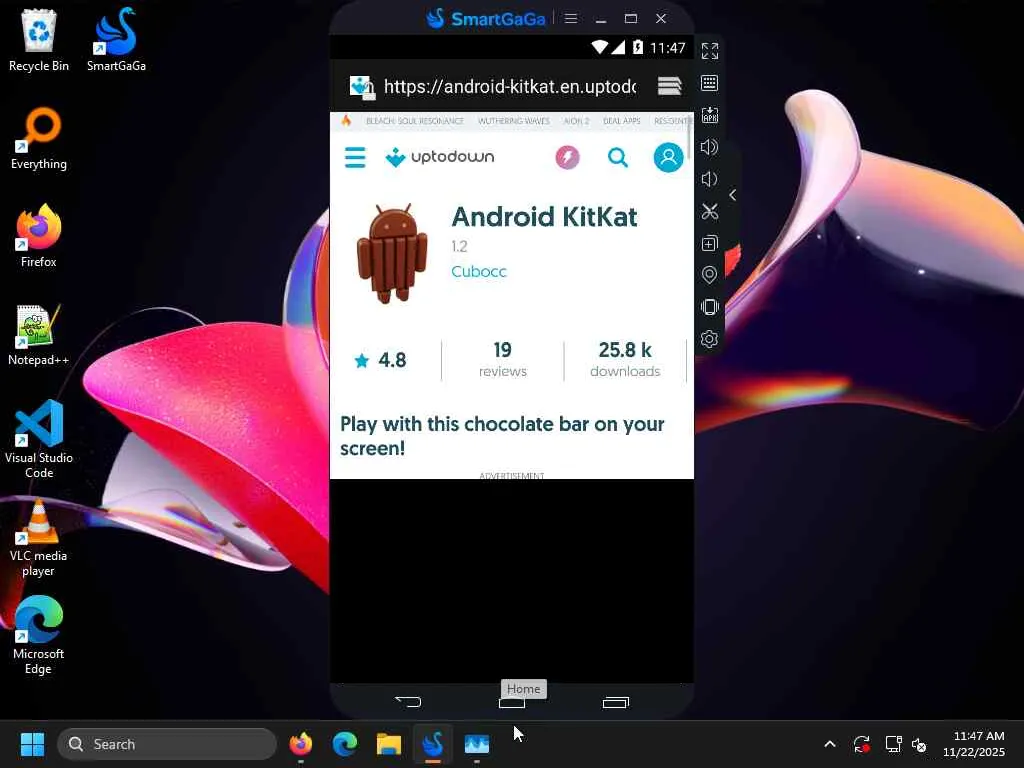The height and width of the screenshot is (768, 1024).
Task: Launch Firefox from the taskbar
Action: pos(300,744)
